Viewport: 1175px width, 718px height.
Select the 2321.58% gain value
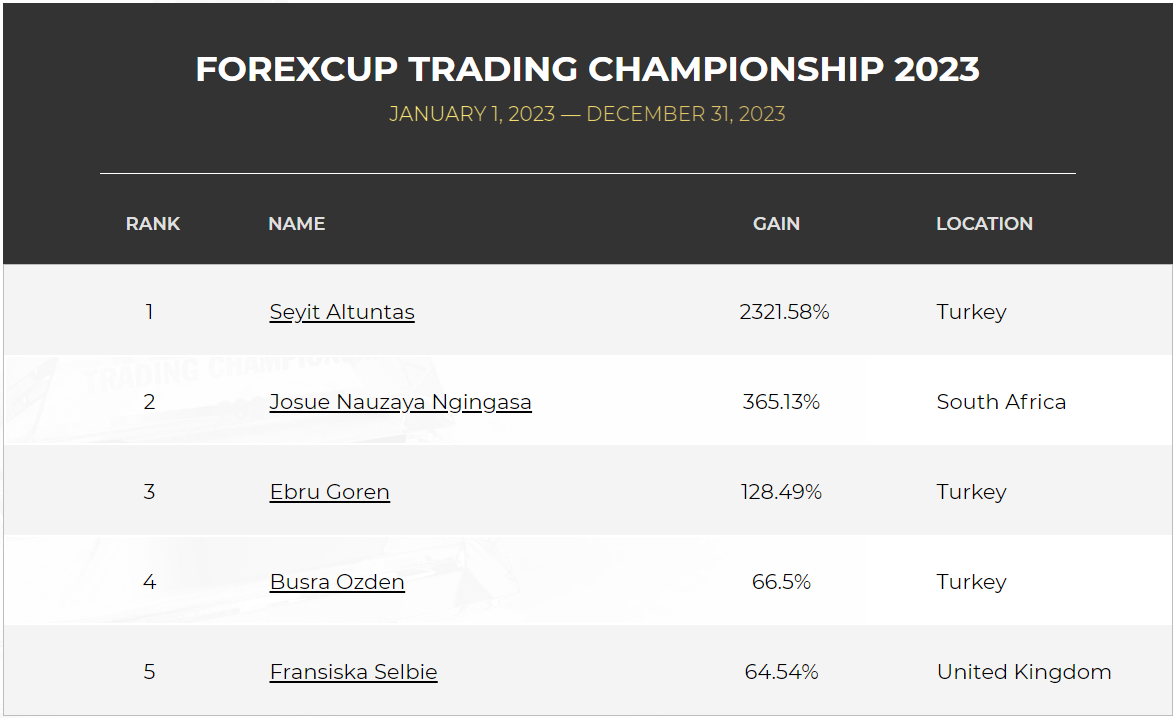coord(784,312)
